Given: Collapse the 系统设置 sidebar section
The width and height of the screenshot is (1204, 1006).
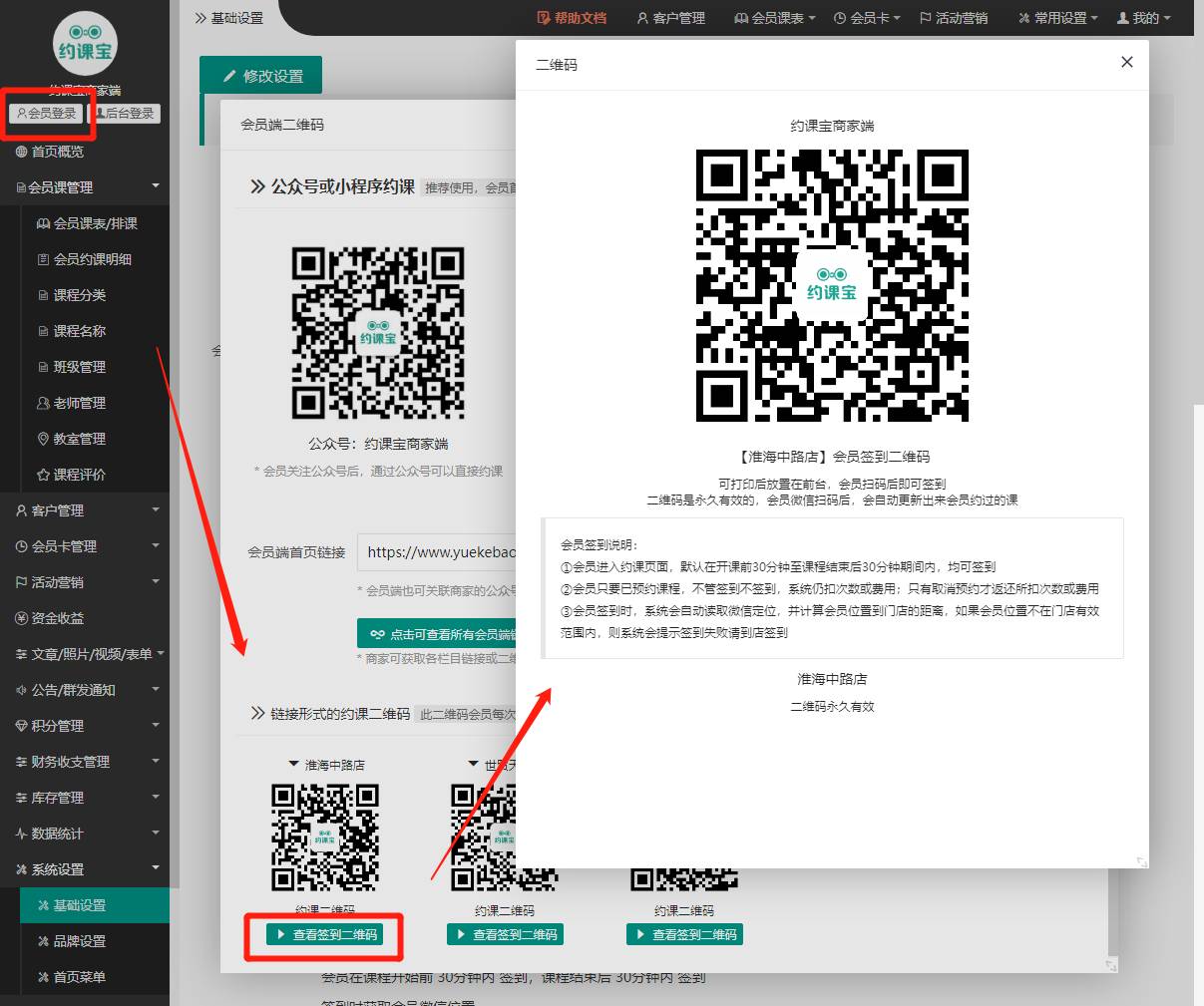Looking at the screenshot, I should tap(85, 869).
